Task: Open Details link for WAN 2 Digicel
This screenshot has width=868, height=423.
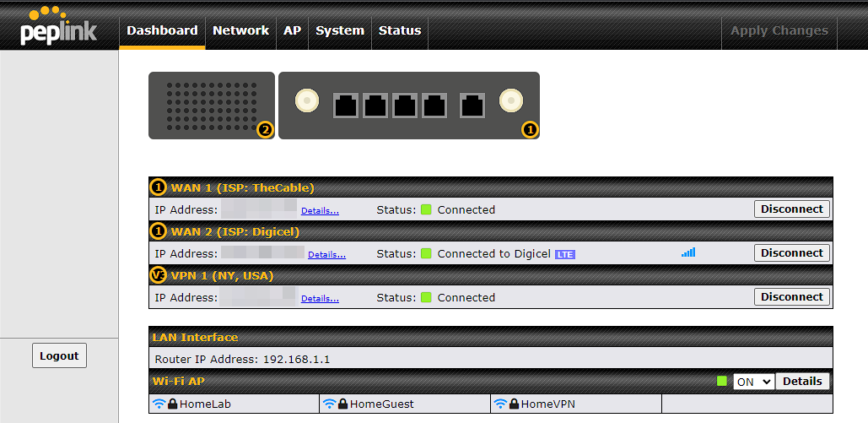Action: 327,255
